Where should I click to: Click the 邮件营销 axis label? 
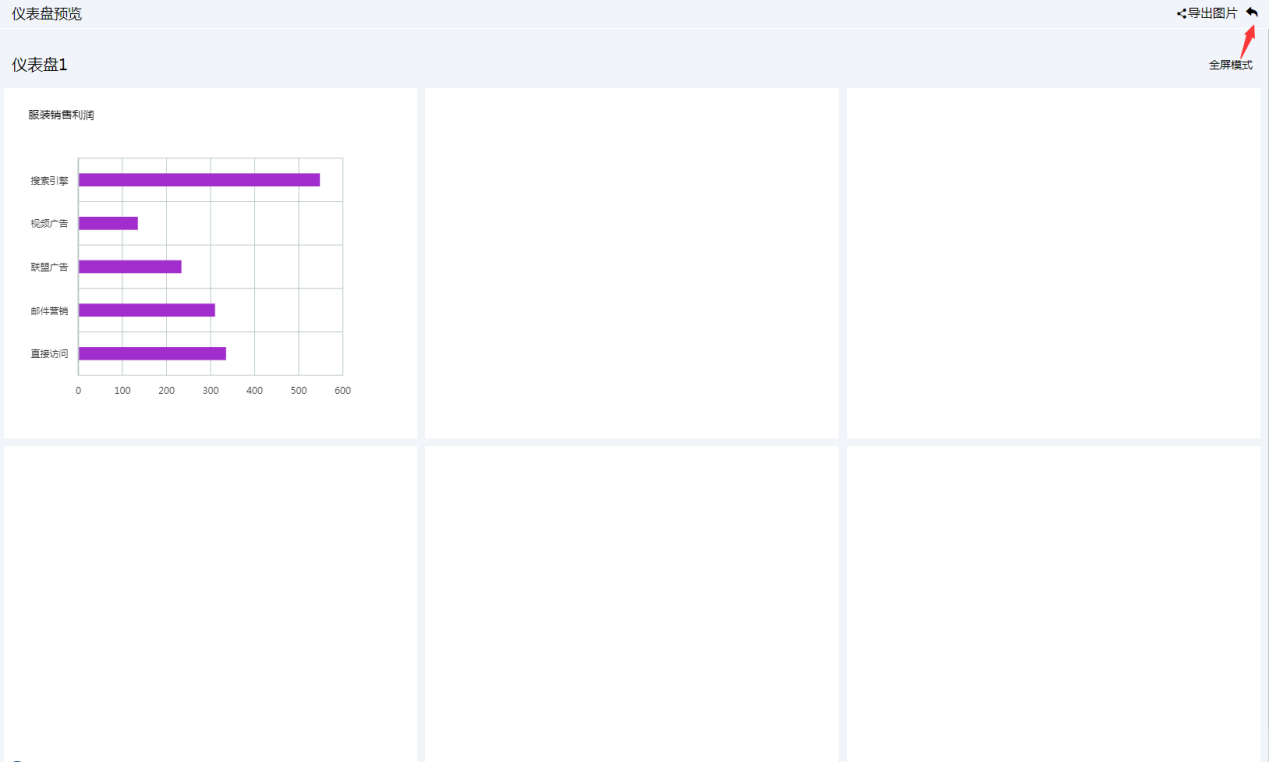50,311
